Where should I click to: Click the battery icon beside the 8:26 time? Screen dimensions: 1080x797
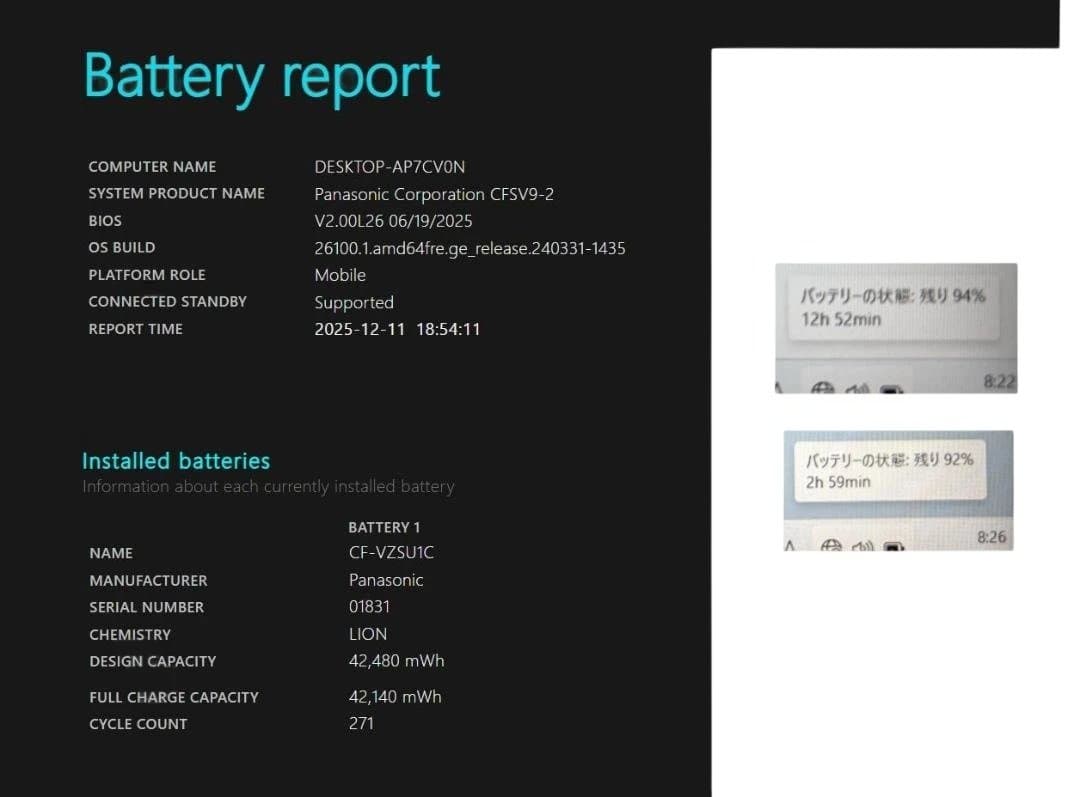pyautogui.click(x=893, y=548)
